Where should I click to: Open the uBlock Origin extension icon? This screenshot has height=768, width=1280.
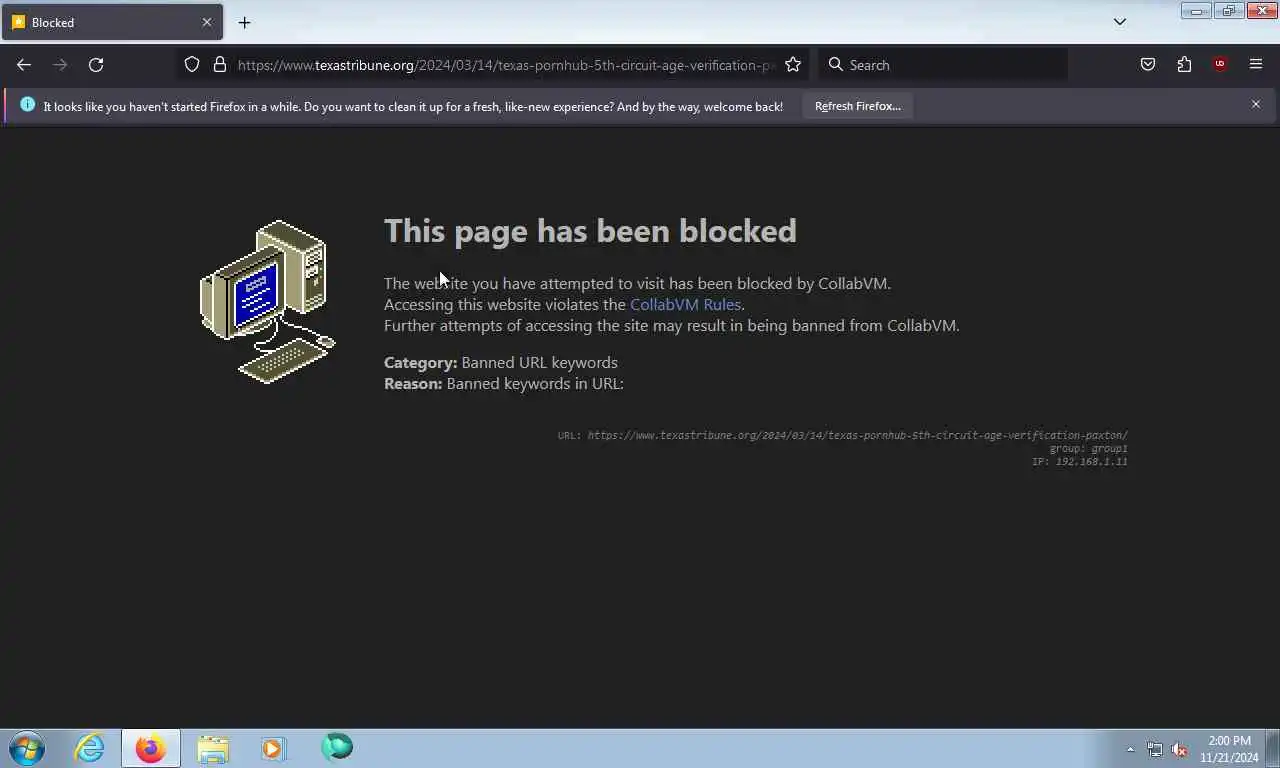(1219, 65)
